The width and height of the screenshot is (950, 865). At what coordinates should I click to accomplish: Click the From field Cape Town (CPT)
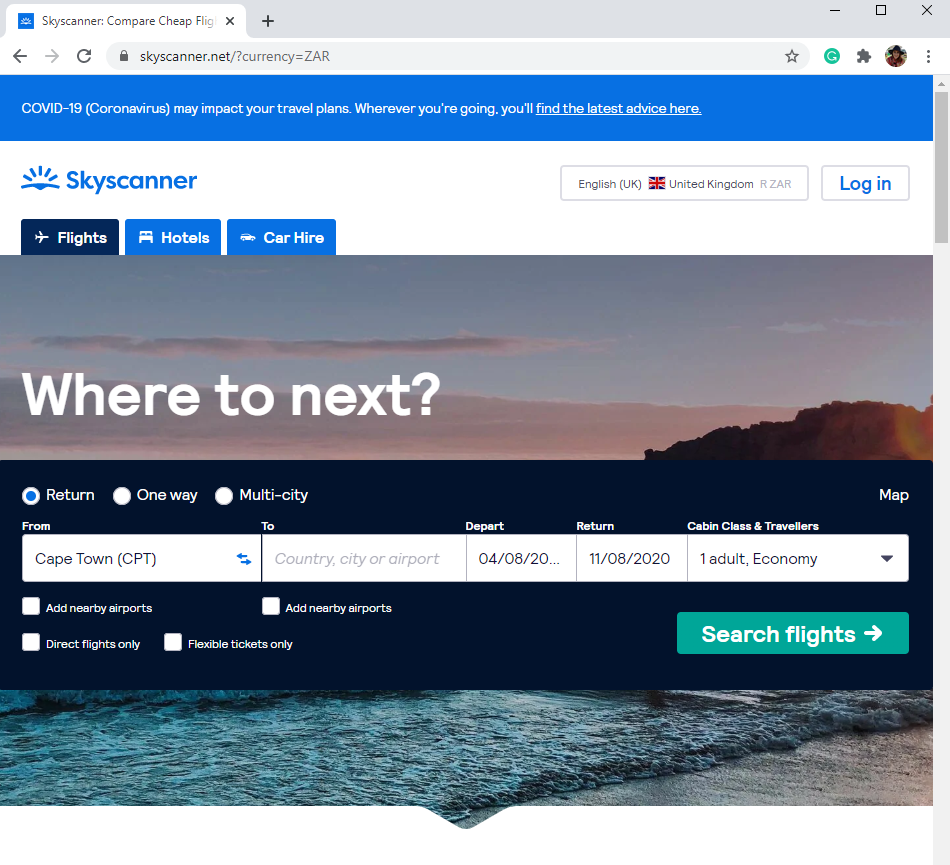point(141,558)
